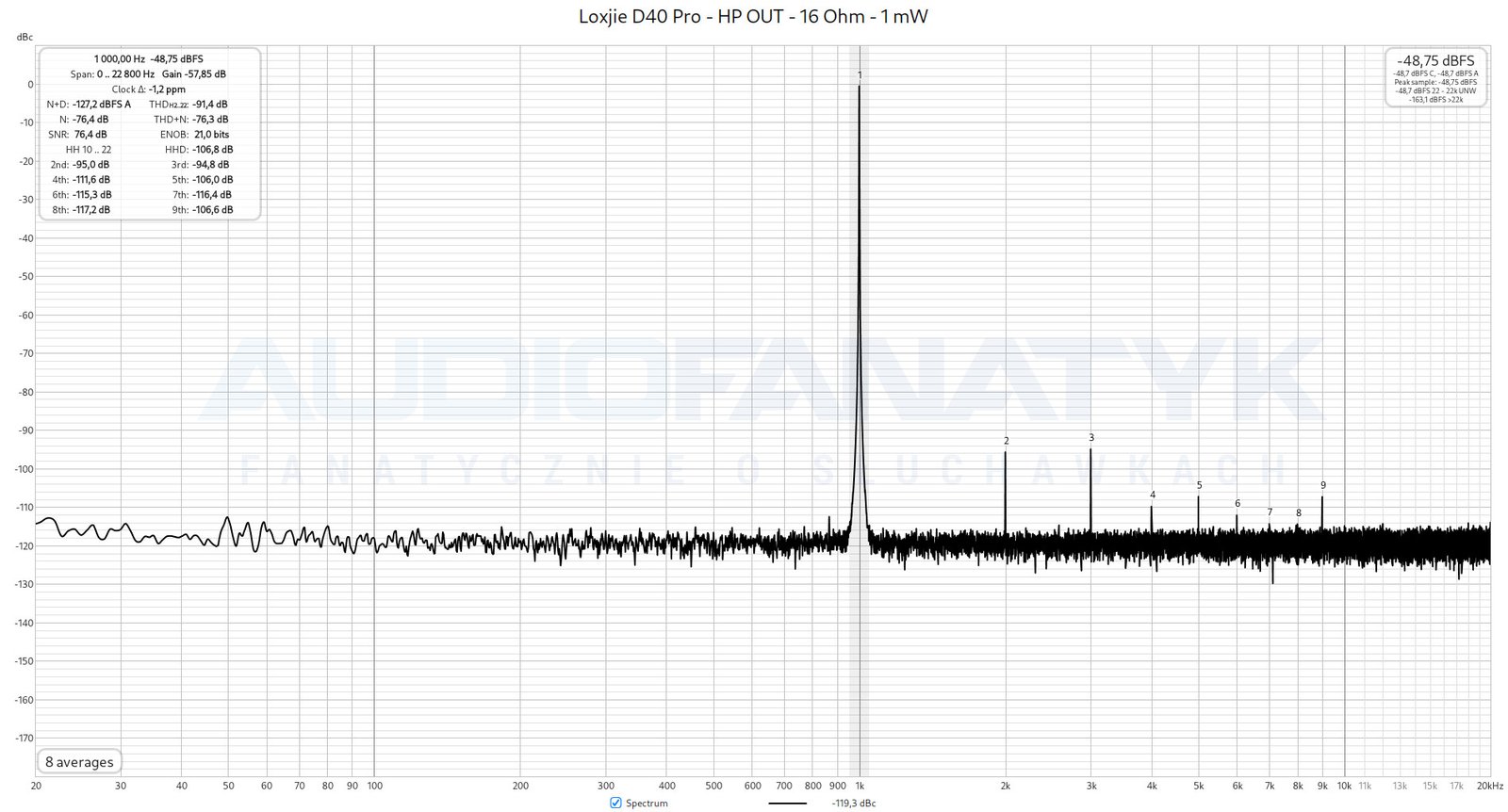Click the Loxjie D40 Pro chart title
1508x812 pixels.
pyautogui.click(x=753, y=17)
